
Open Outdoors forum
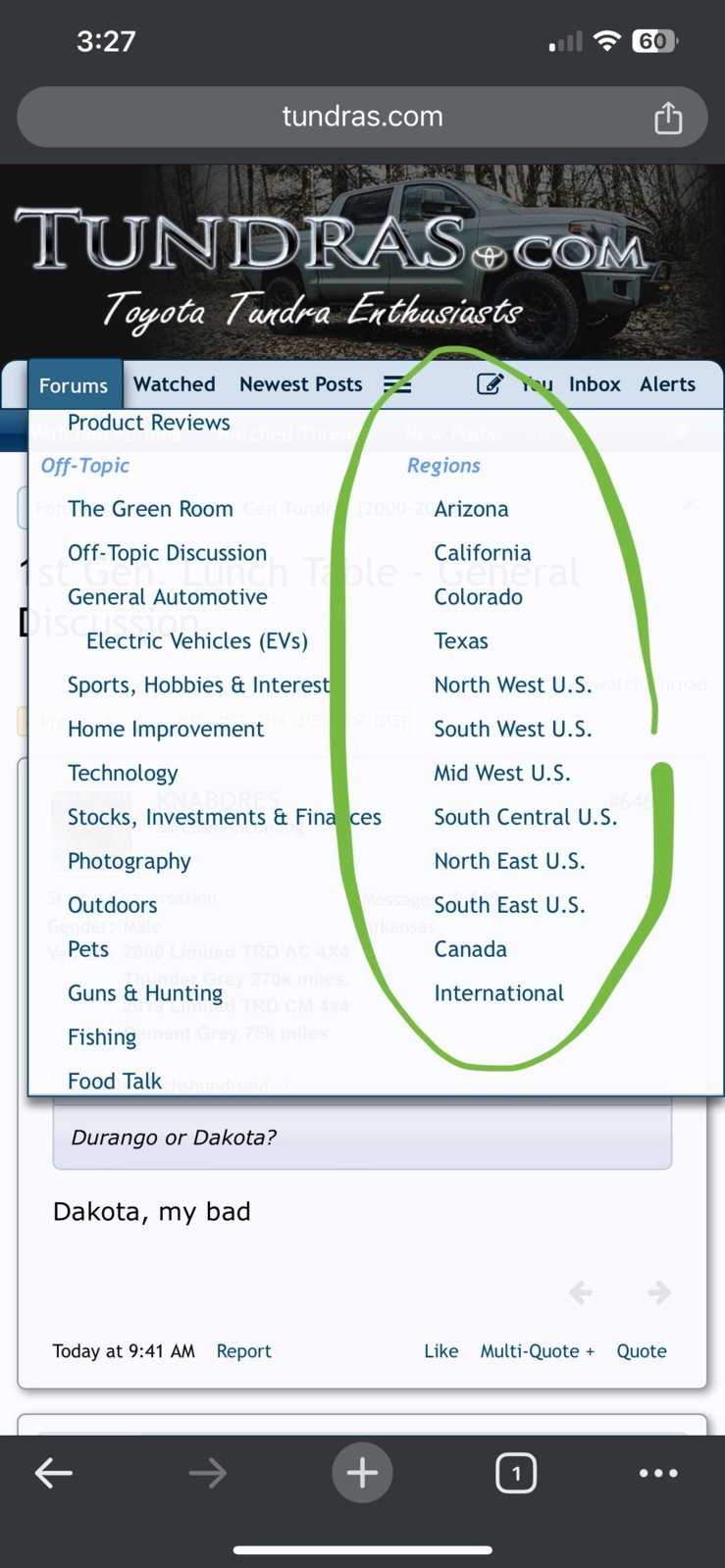(x=113, y=905)
